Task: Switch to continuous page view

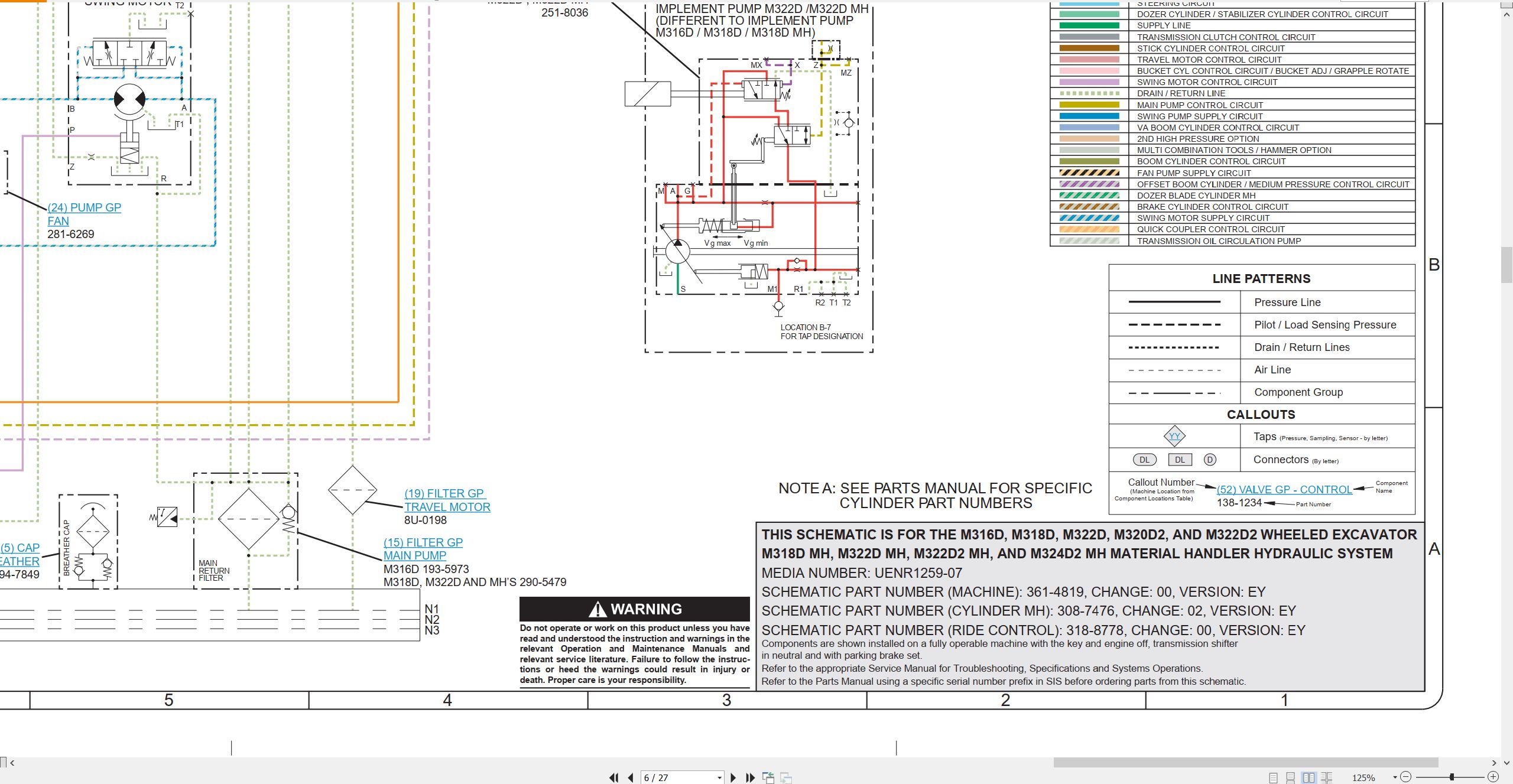Action: (1291, 778)
